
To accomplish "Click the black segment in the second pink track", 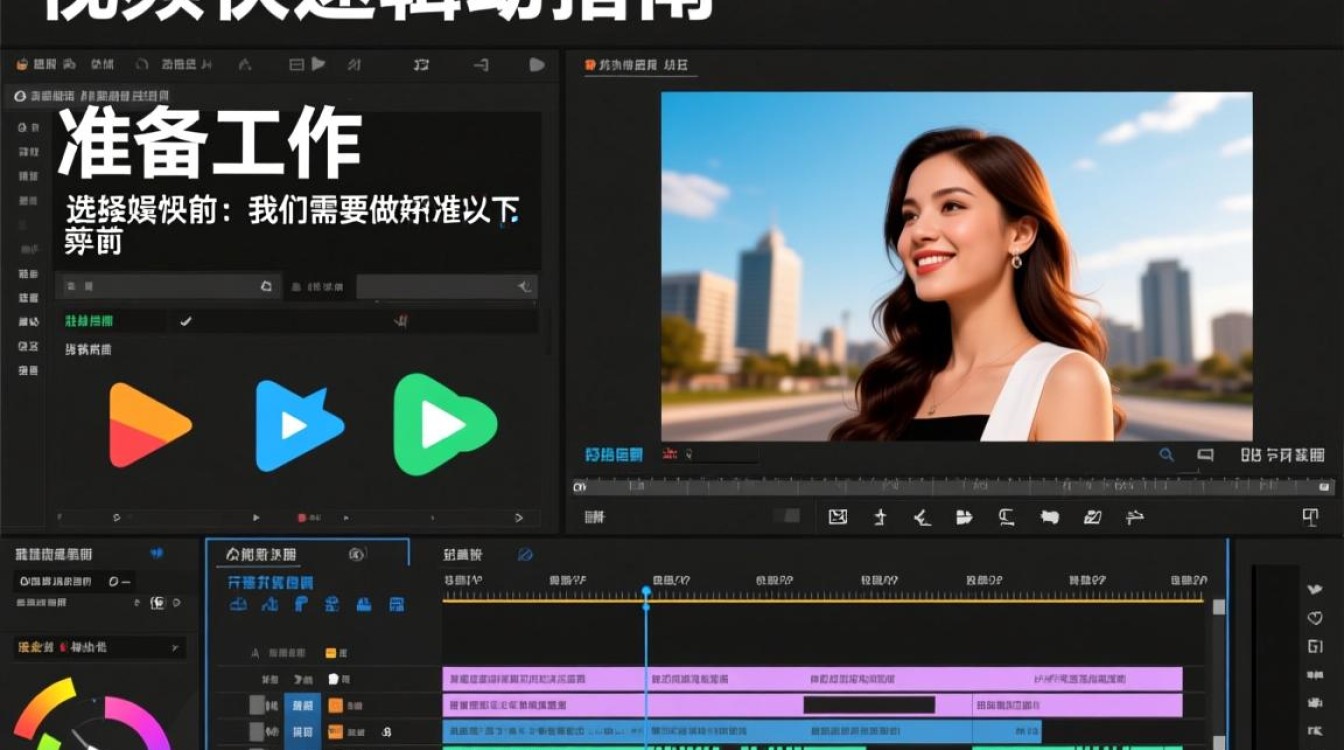I will (x=869, y=705).
